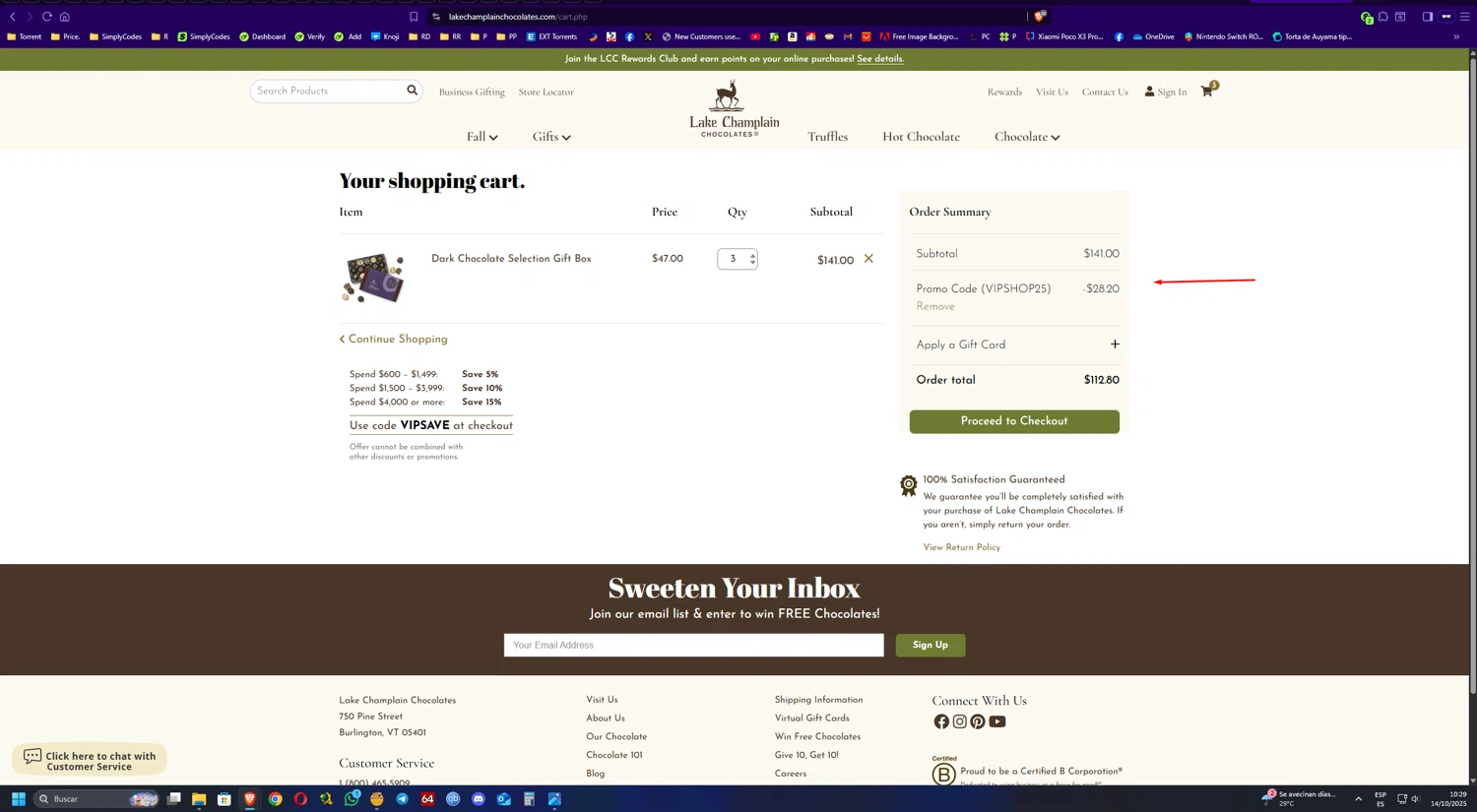1477x812 pixels.
Task: Click the Brave Shields icon
Action: coord(1040,17)
